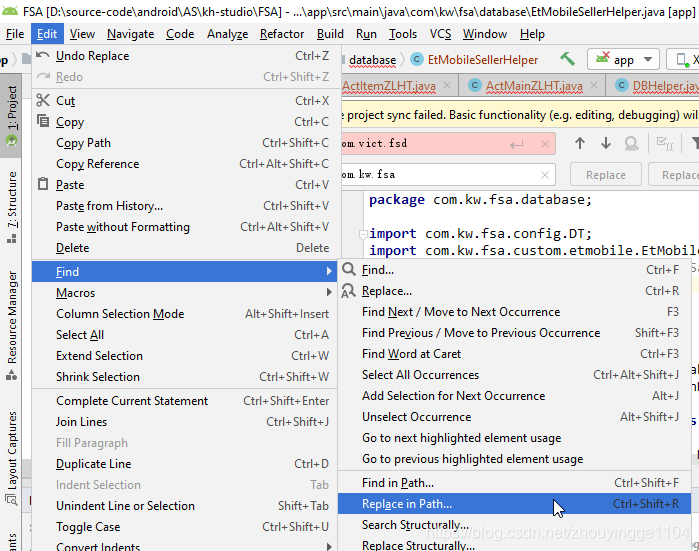699x551 pixels.
Task: Open the Window menu
Action: [485, 34]
